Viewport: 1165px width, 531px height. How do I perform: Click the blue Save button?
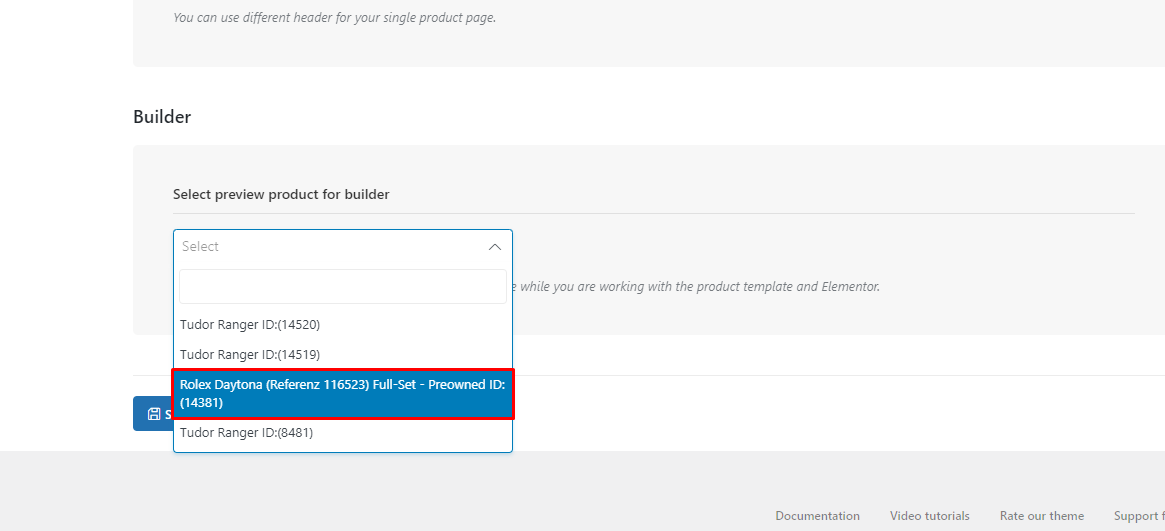(153, 414)
